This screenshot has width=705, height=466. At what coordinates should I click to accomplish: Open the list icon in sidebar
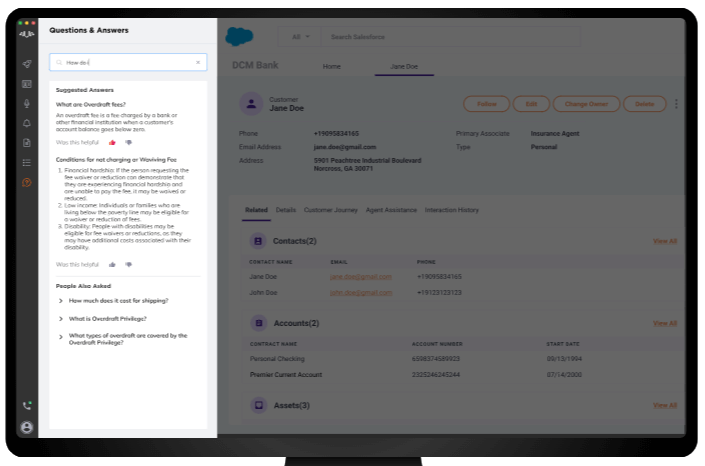(x=27, y=162)
